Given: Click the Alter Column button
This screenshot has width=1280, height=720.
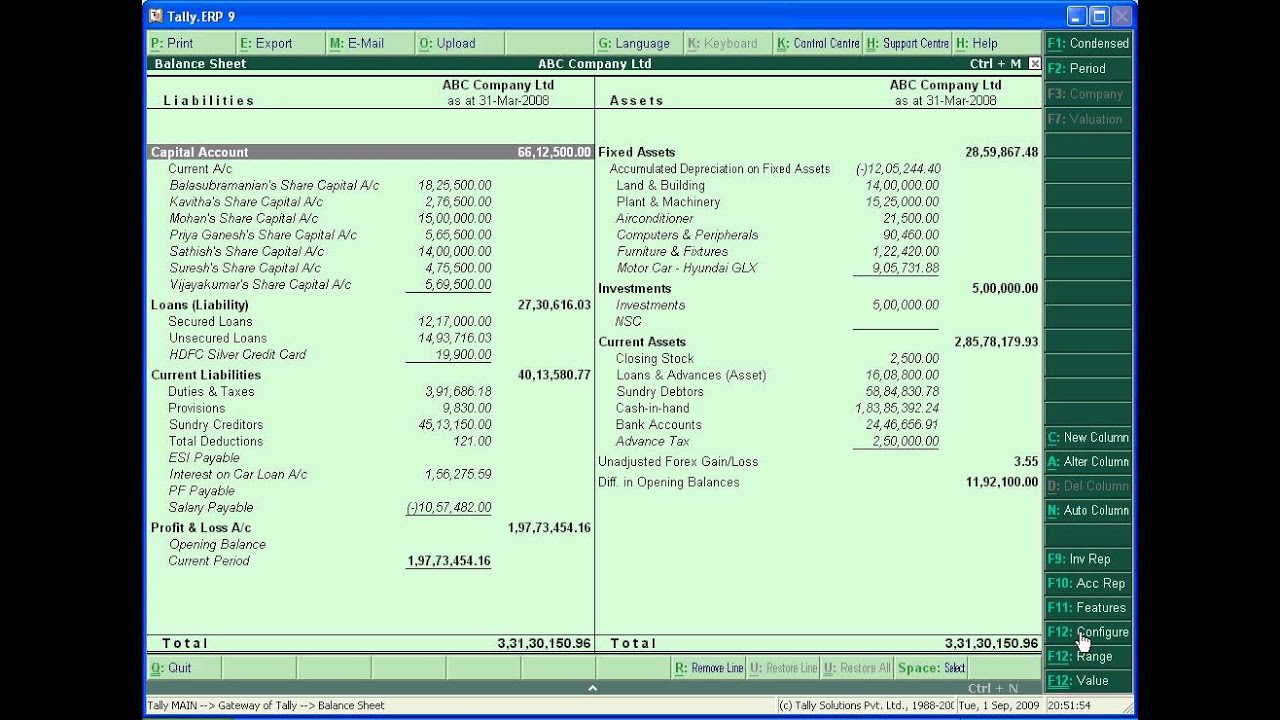Looking at the screenshot, I should [1088, 461].
